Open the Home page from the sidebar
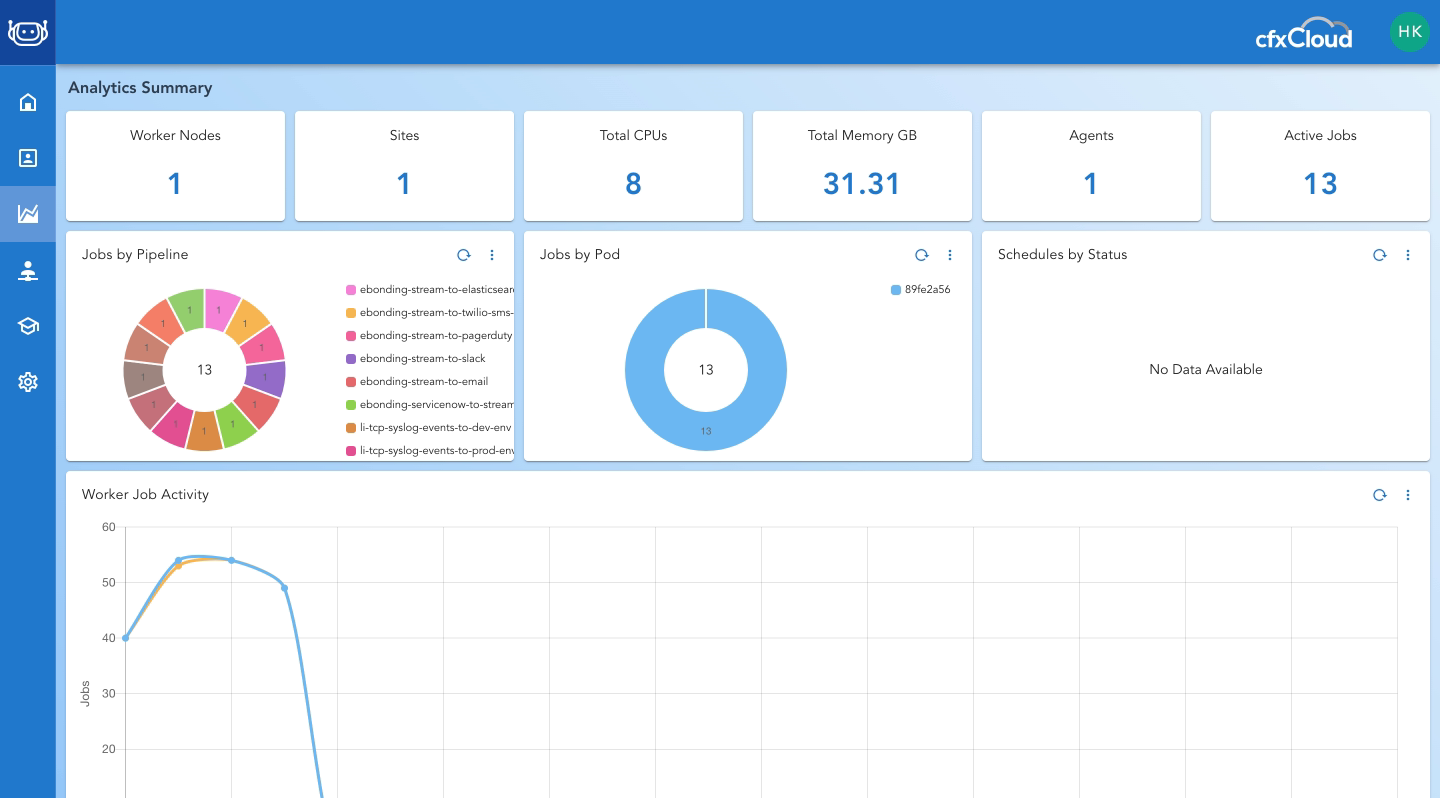The height and width of the screenshot is (798, 1440). (x=28, y=102)
